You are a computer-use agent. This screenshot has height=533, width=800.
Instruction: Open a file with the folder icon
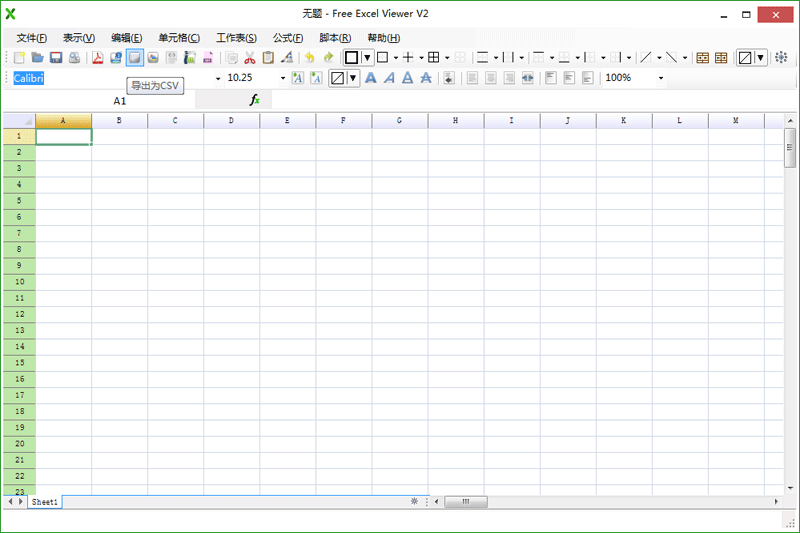pos(37,58)
